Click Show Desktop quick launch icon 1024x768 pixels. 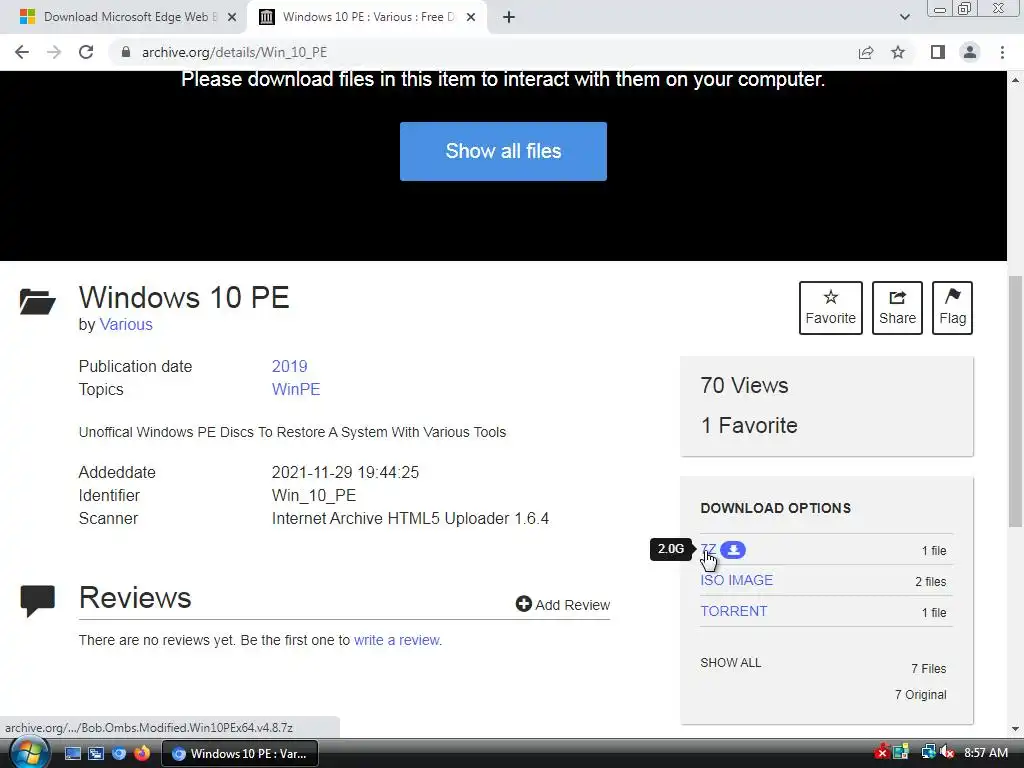73,753
